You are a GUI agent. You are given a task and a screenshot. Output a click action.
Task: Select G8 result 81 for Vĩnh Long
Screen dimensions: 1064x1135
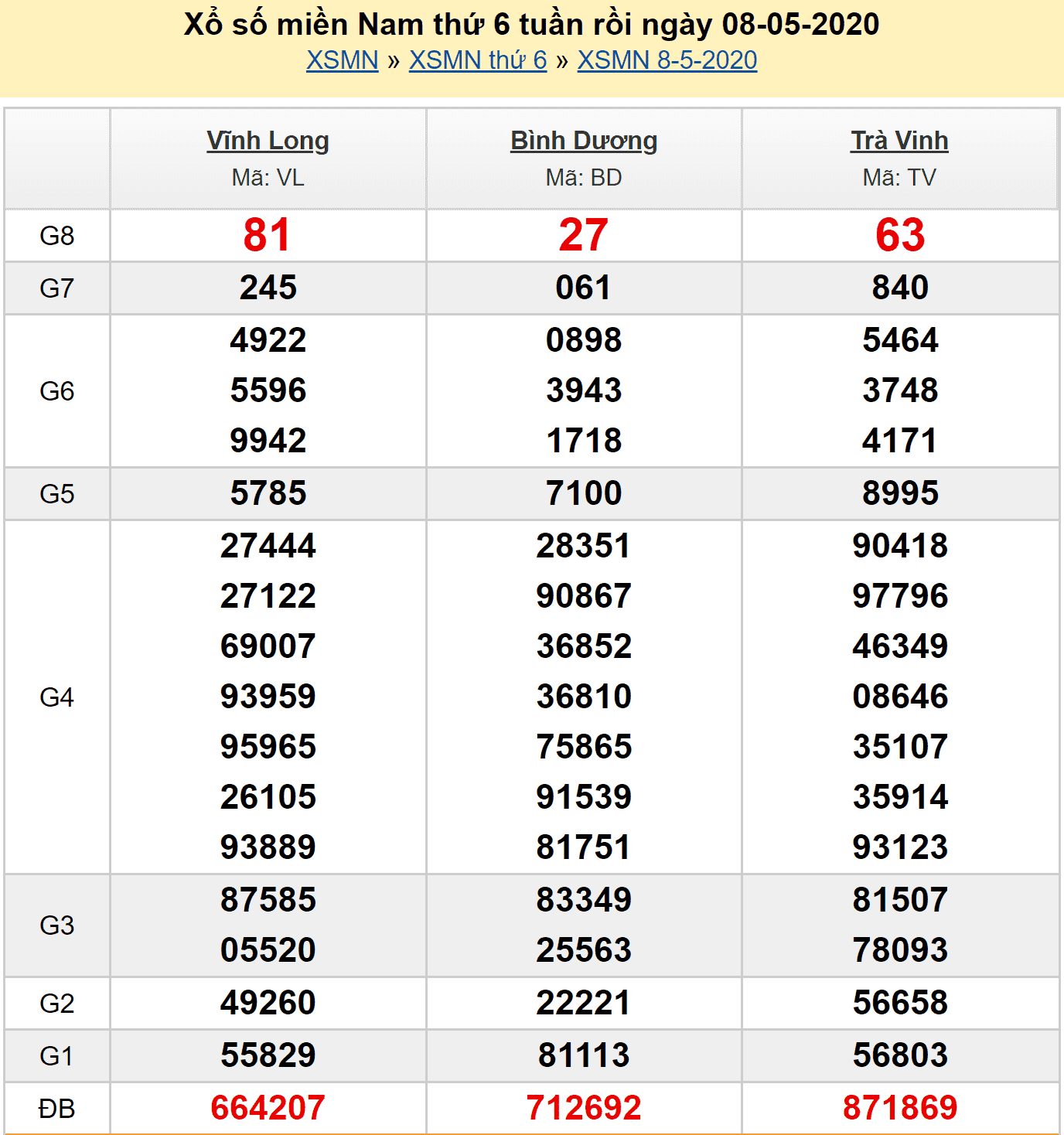coord(268,235)
